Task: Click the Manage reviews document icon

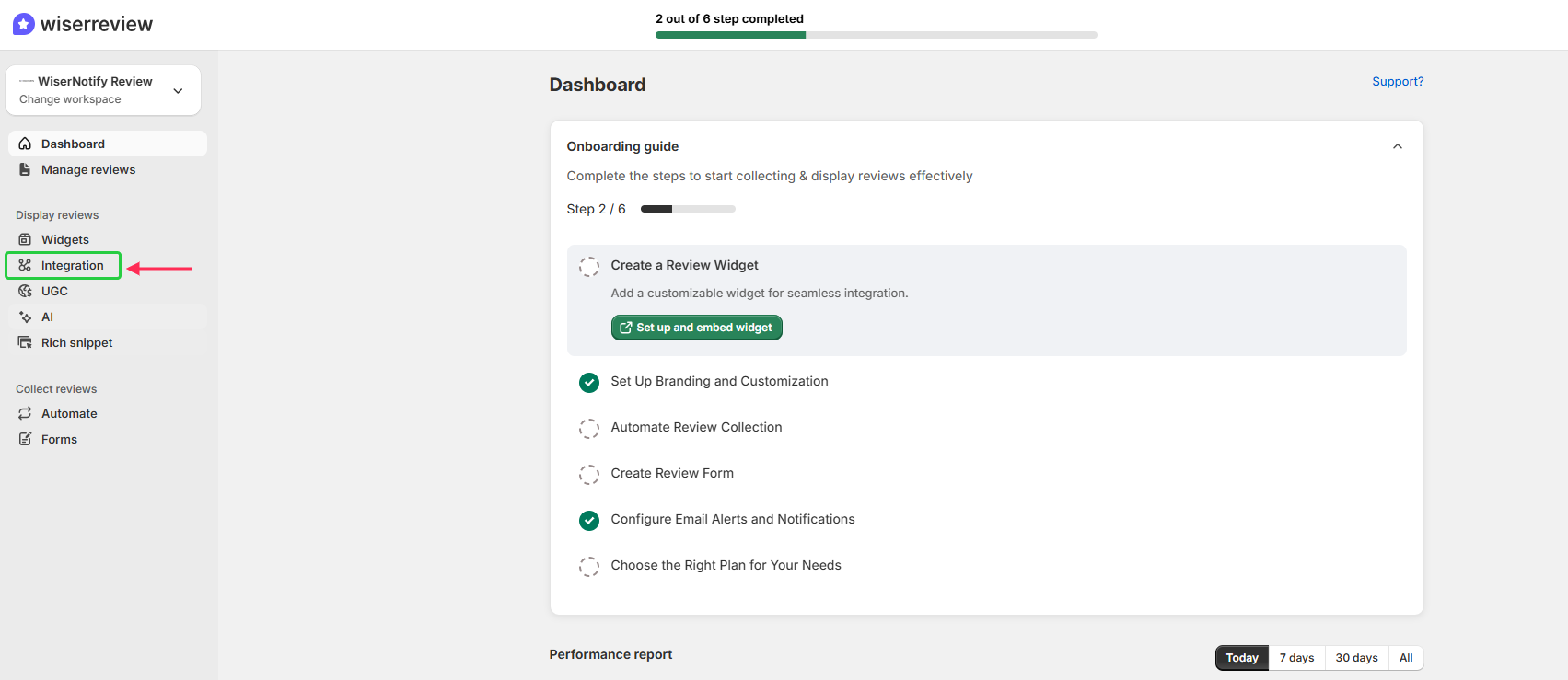Action: pyautogui.click(x=25, y=169)
